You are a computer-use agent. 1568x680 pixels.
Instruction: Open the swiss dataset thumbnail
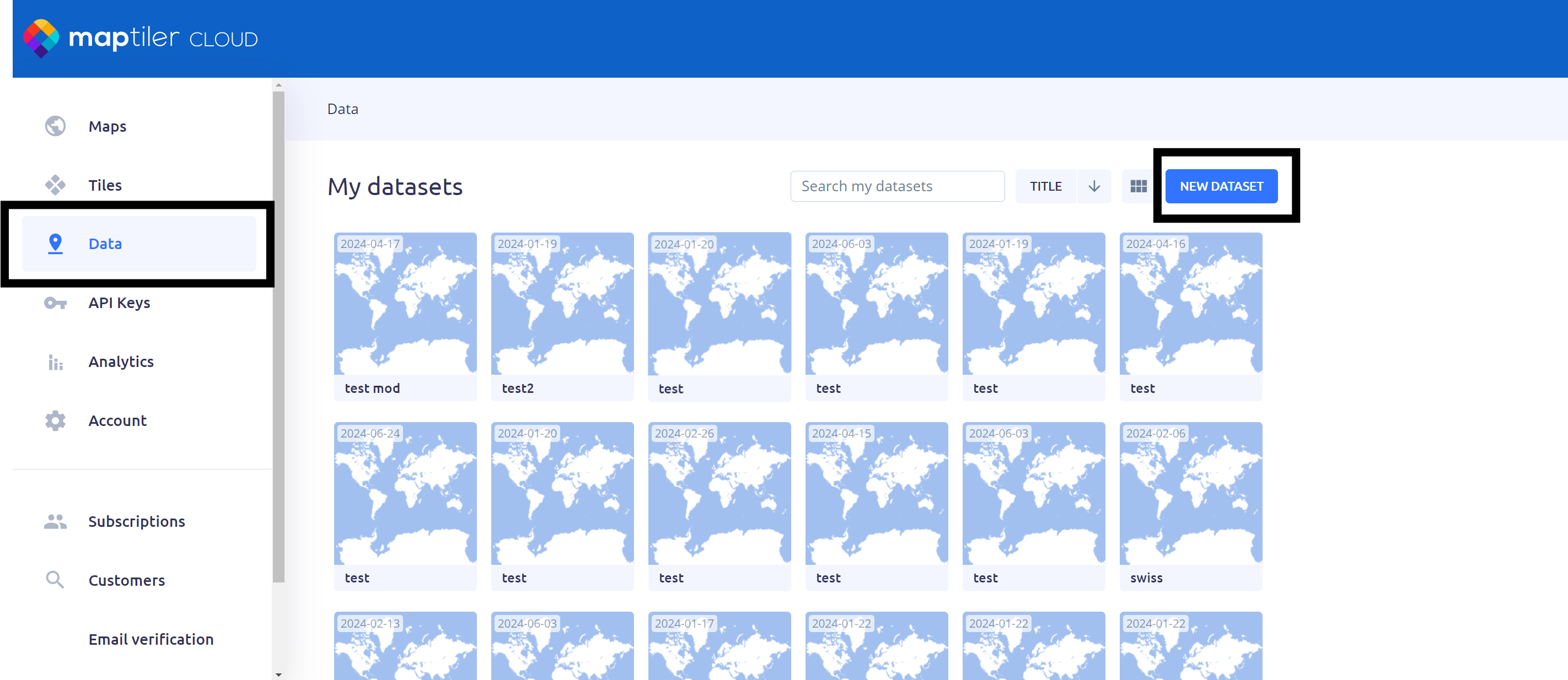pyautogui.click(x=1190, y=494)
